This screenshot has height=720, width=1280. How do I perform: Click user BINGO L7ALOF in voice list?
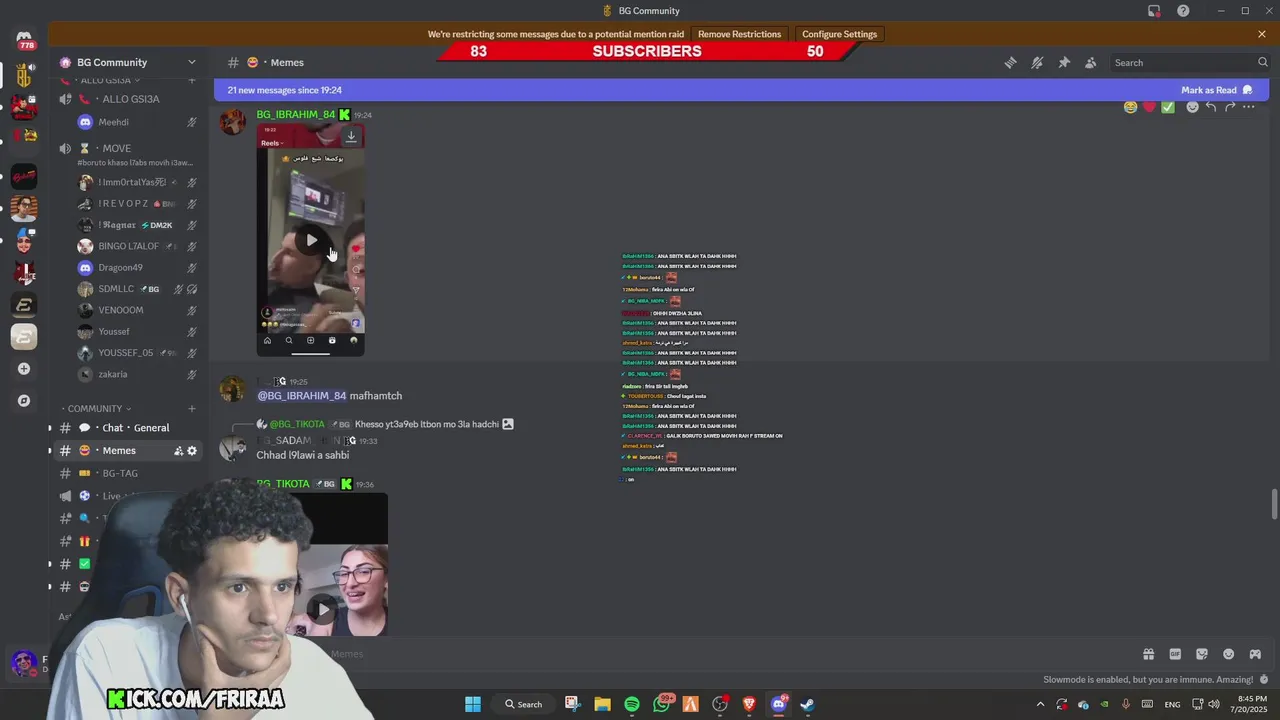(x=128, y=246)
